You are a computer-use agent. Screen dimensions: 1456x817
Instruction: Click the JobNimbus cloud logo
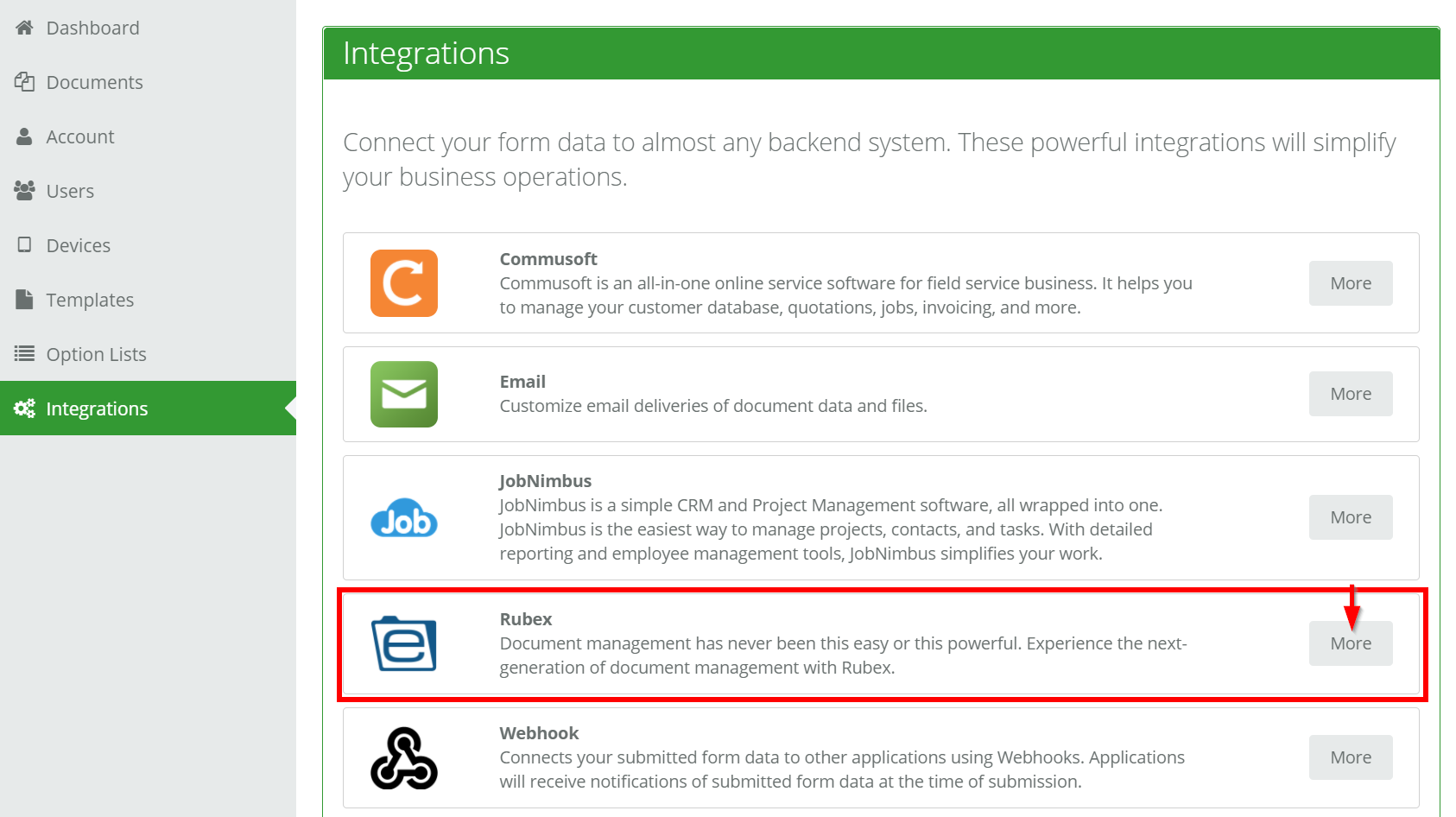tap(404, 517)
